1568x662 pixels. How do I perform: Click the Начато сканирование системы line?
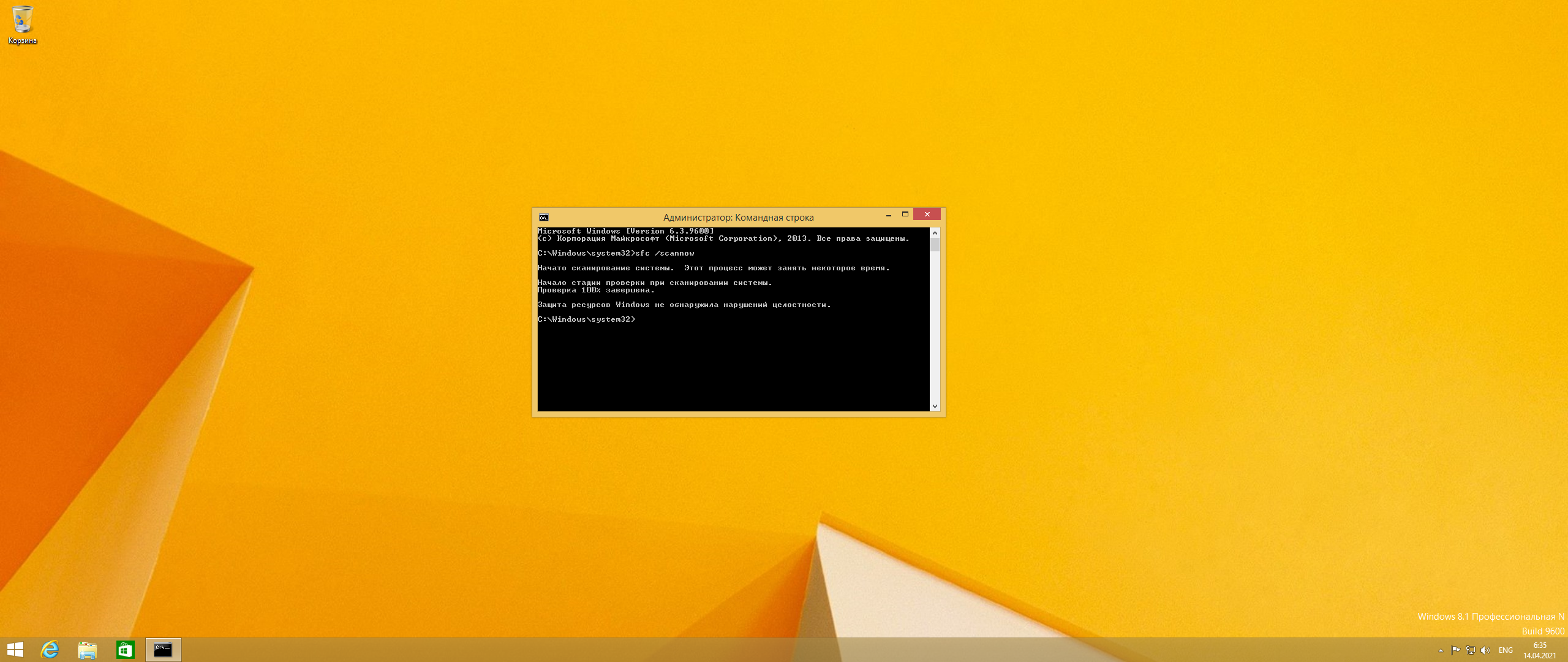click(x=714, y=268)
